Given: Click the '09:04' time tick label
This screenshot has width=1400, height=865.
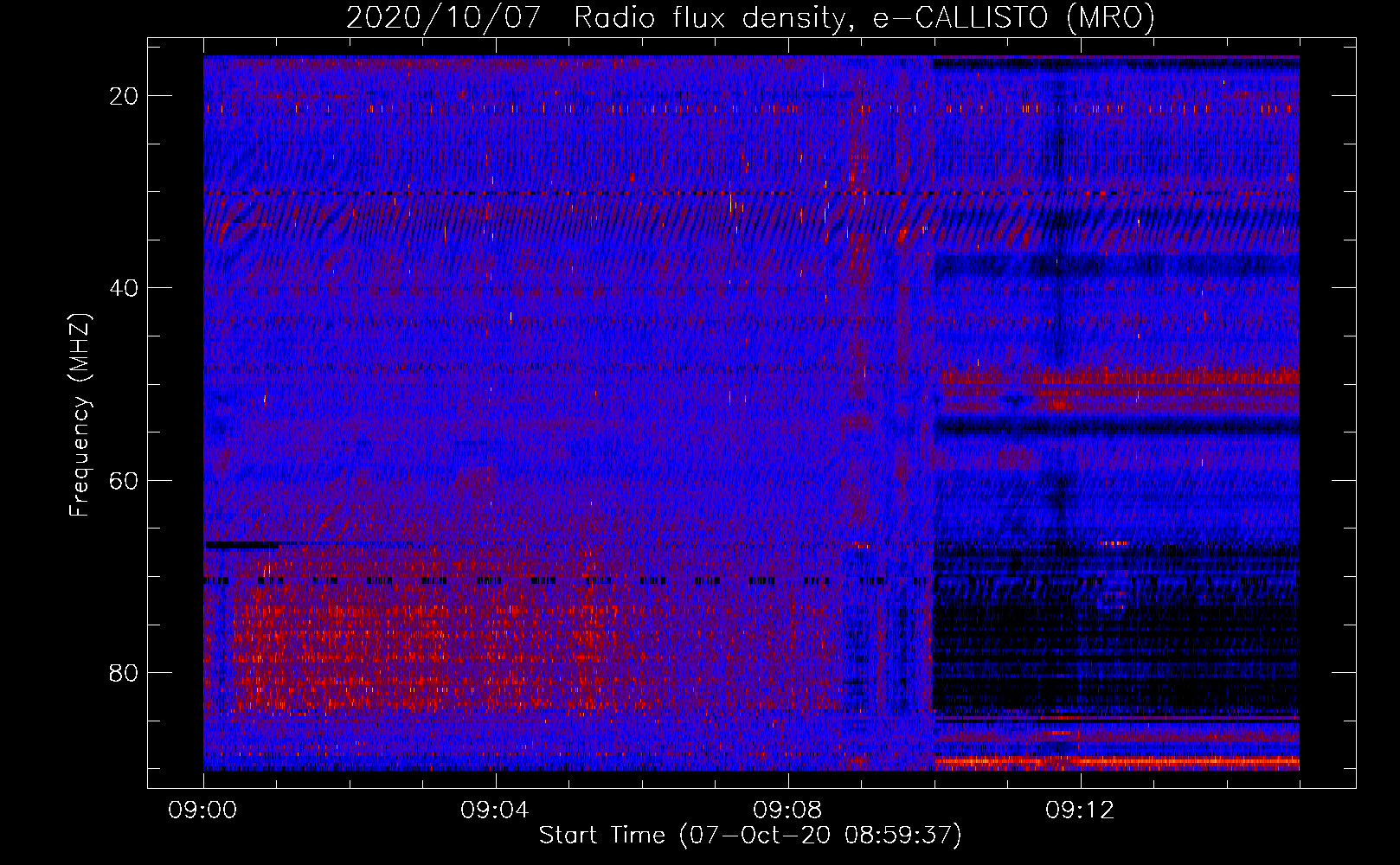Looking at the screenshot, I should coord(495,811).
